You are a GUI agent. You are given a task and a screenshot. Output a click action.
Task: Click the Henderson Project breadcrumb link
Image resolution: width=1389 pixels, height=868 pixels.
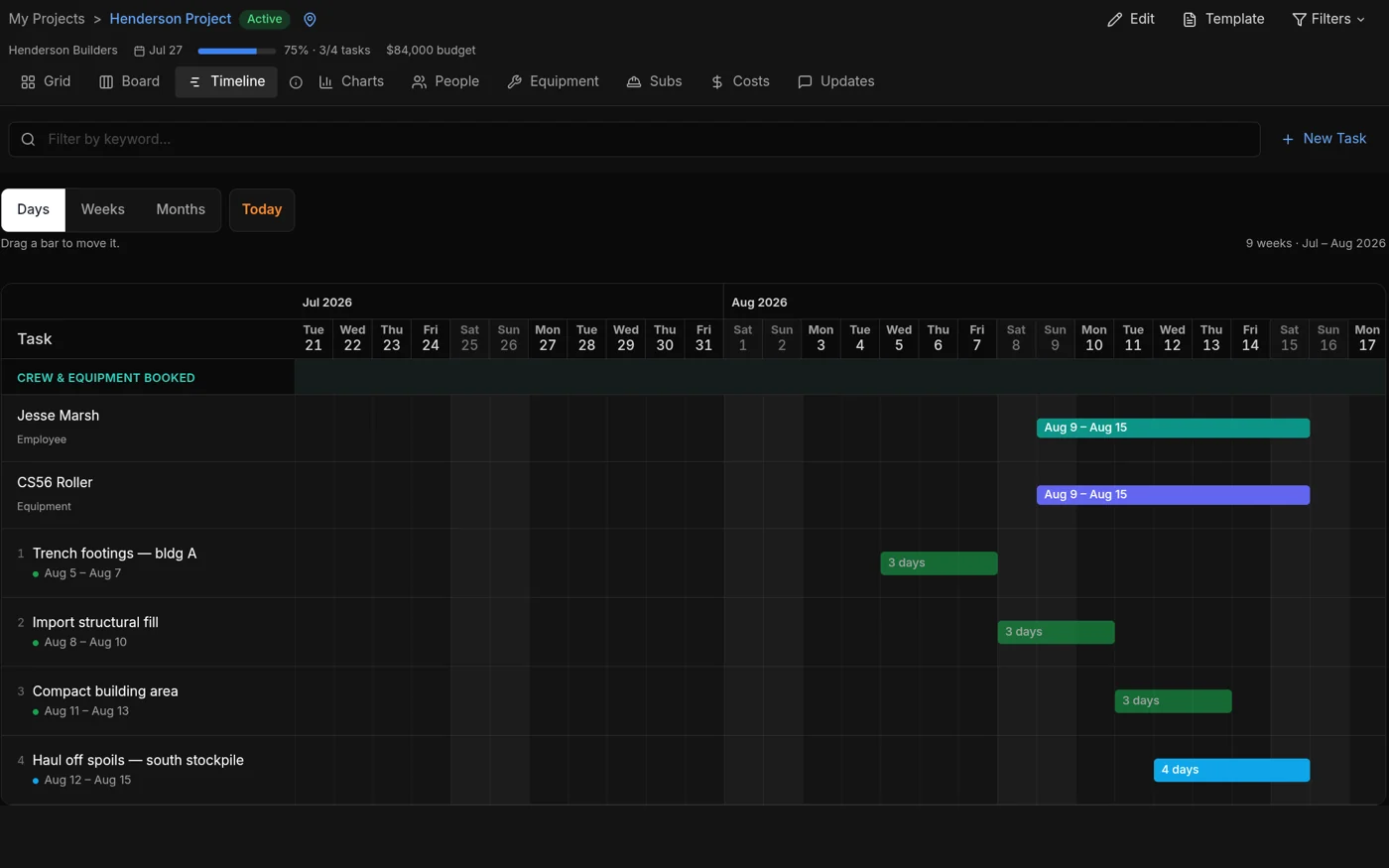(171, 19)
